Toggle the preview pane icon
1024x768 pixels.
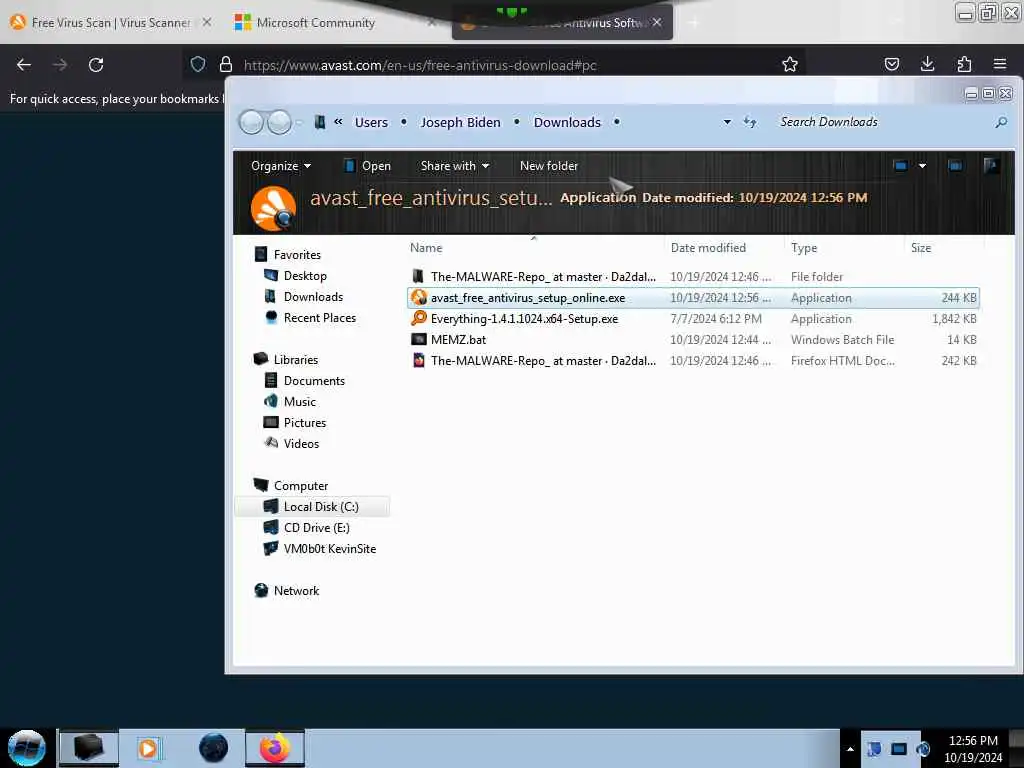(x=955, y=166)
